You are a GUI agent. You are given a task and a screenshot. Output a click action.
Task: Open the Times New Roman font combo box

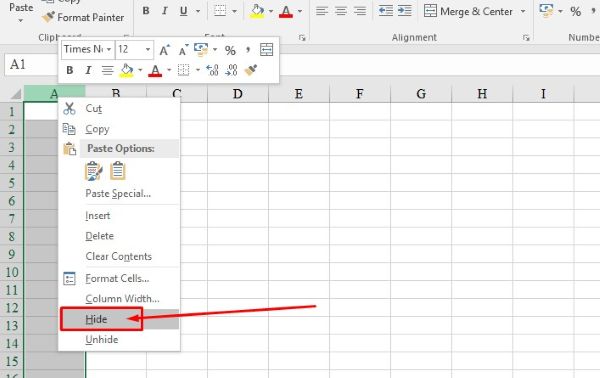88,49
